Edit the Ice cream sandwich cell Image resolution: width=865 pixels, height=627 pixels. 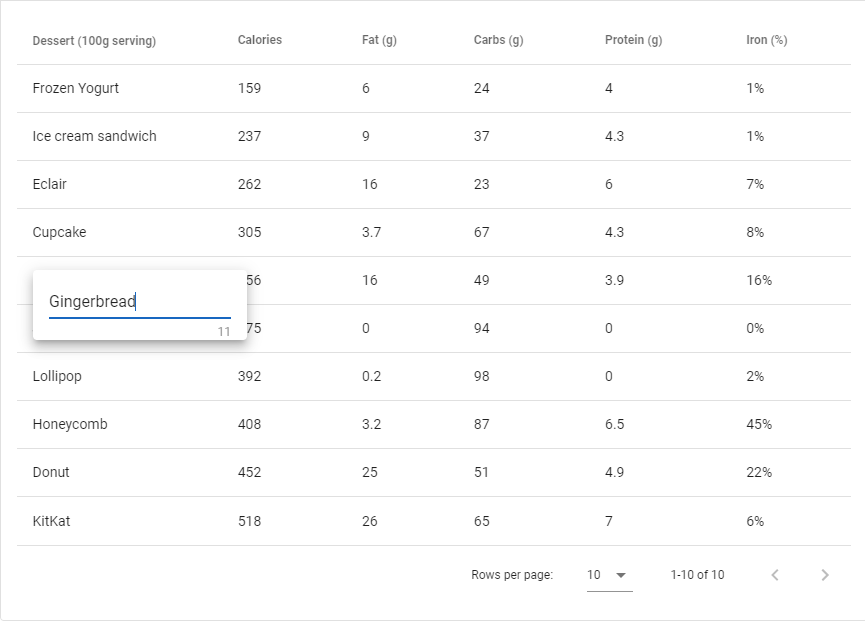coord(94,136)
